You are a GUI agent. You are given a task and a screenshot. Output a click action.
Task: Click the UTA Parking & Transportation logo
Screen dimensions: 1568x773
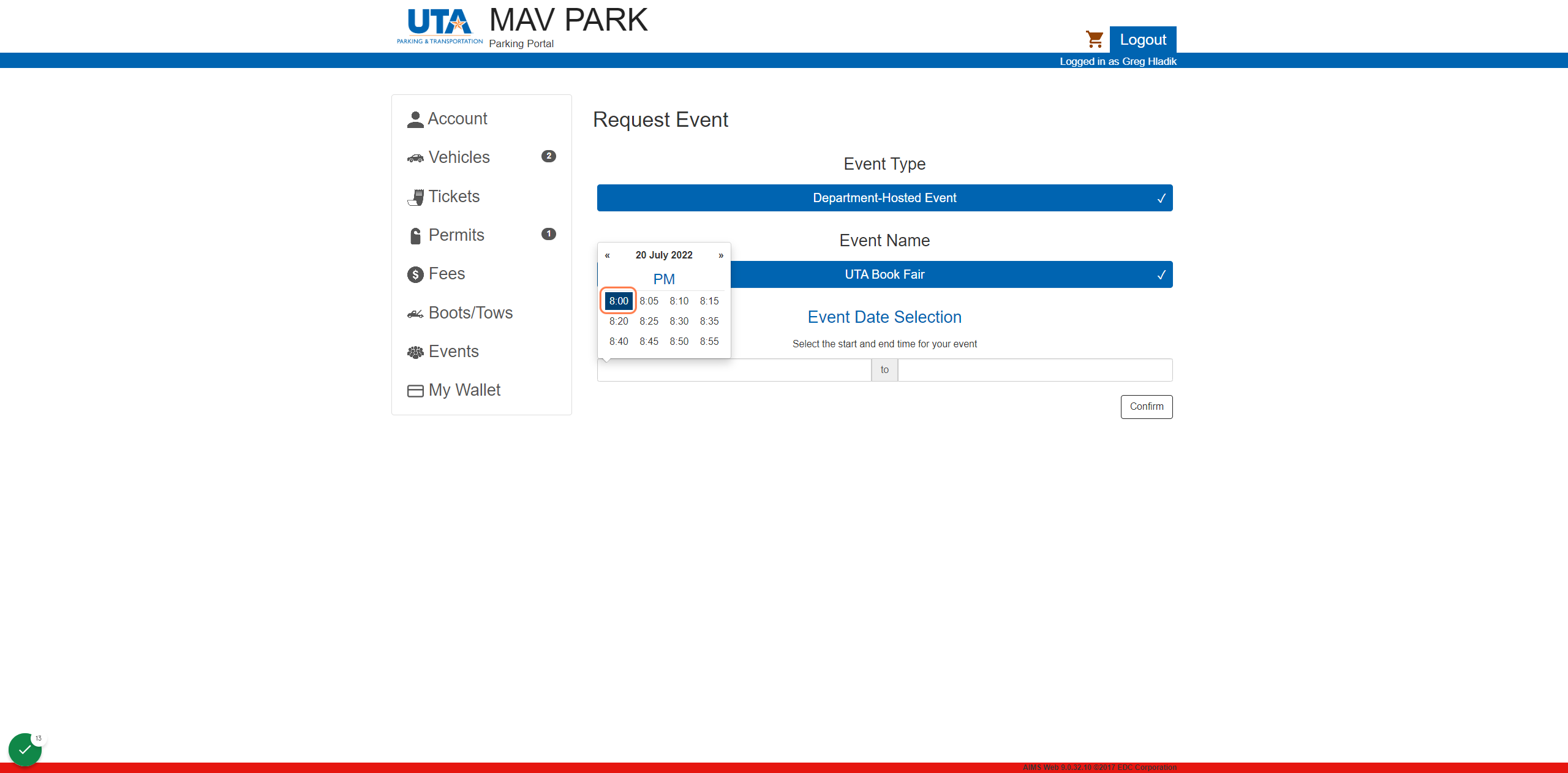point(439,26)
